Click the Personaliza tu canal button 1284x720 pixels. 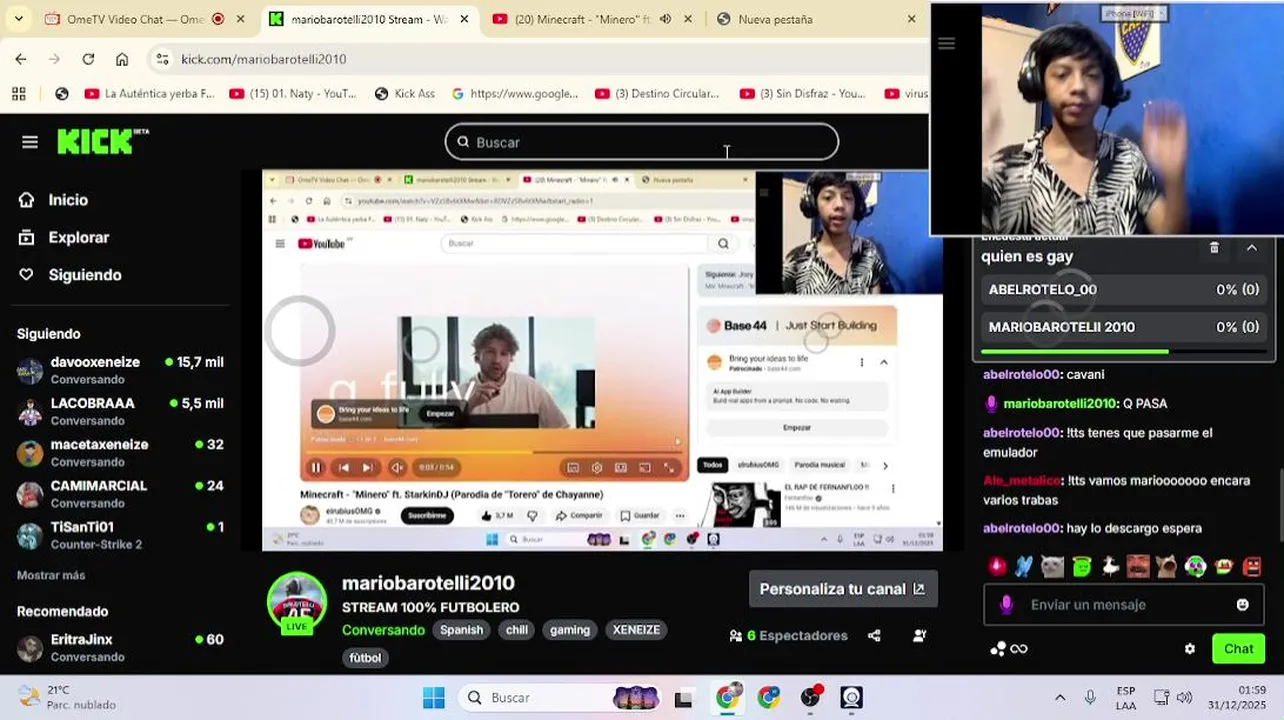pyautogui.click(x=843, y=589)
